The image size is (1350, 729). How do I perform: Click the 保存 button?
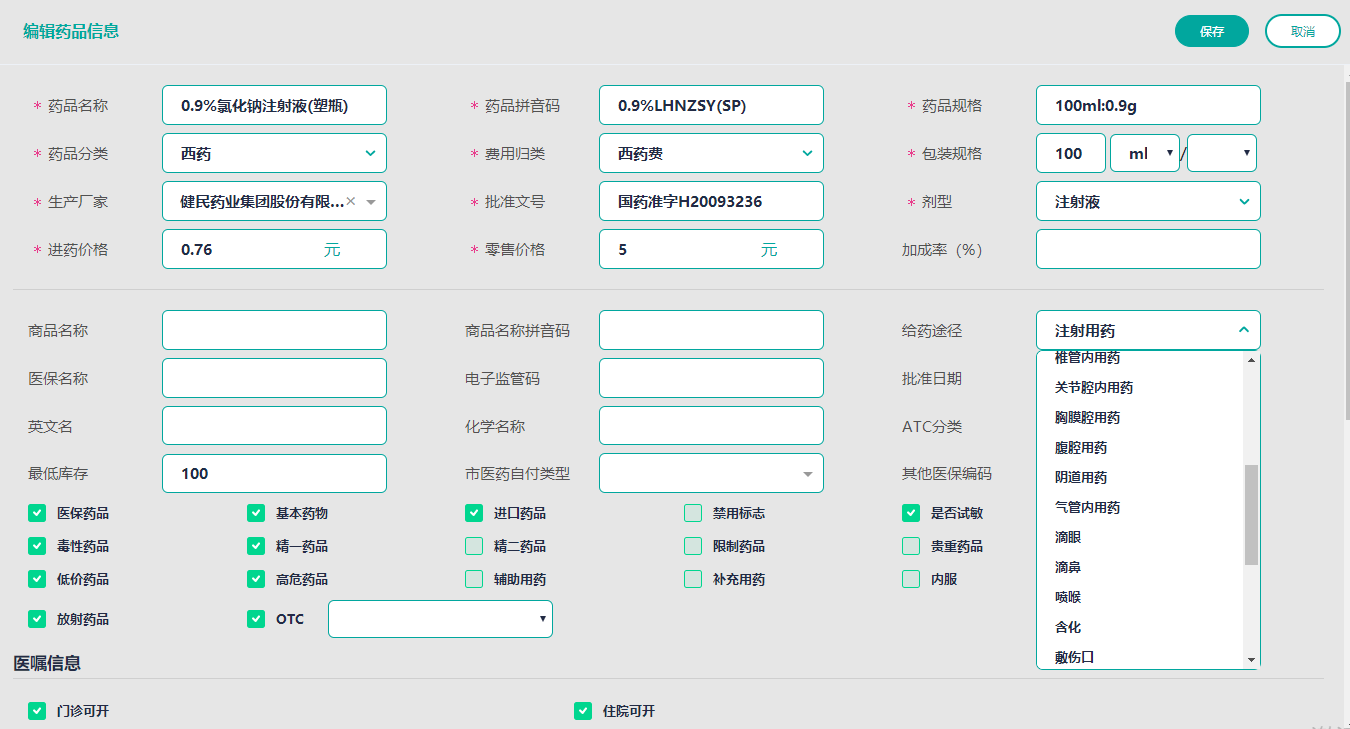click(1212, 31)
